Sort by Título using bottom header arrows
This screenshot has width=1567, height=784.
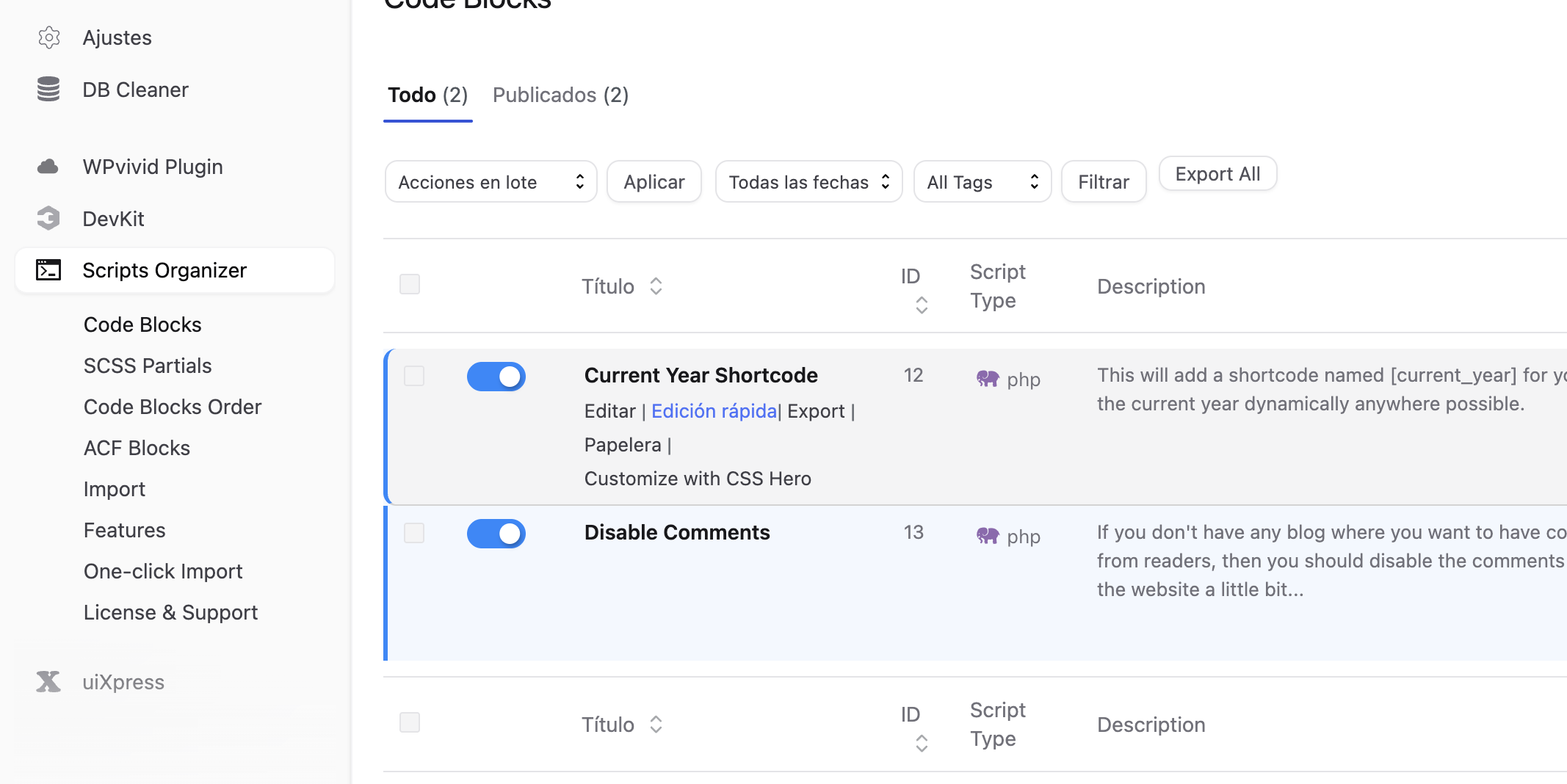pos(656,725)
